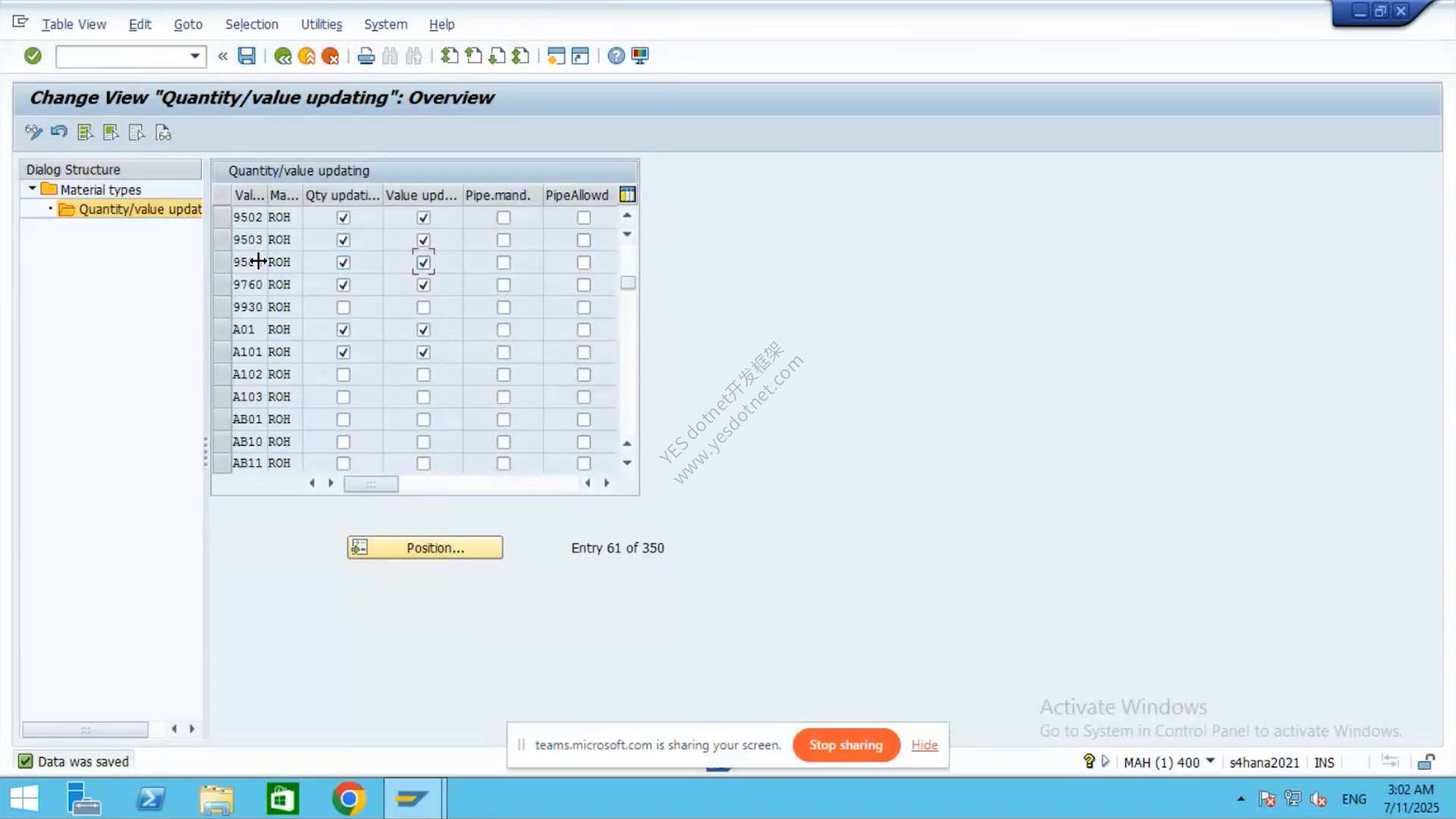Viewport: 1456px width, 819px height.
Task: Click the yellow question mark status icon
Action: (x=1089, y=761)
